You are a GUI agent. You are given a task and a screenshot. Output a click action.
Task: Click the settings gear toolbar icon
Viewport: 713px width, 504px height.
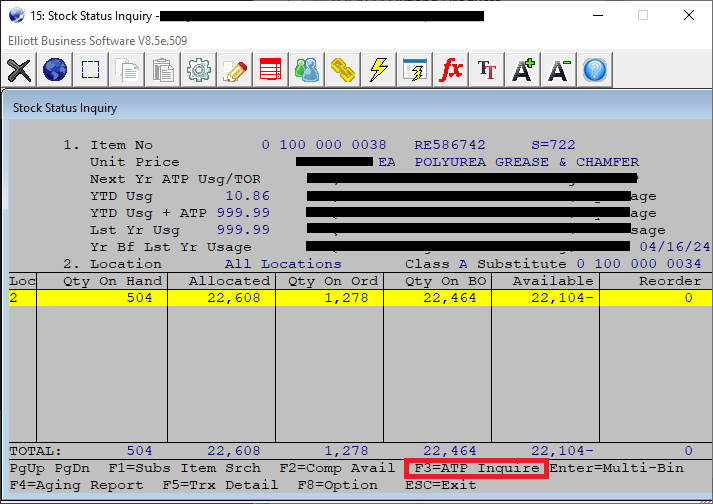tap(200, 70)
